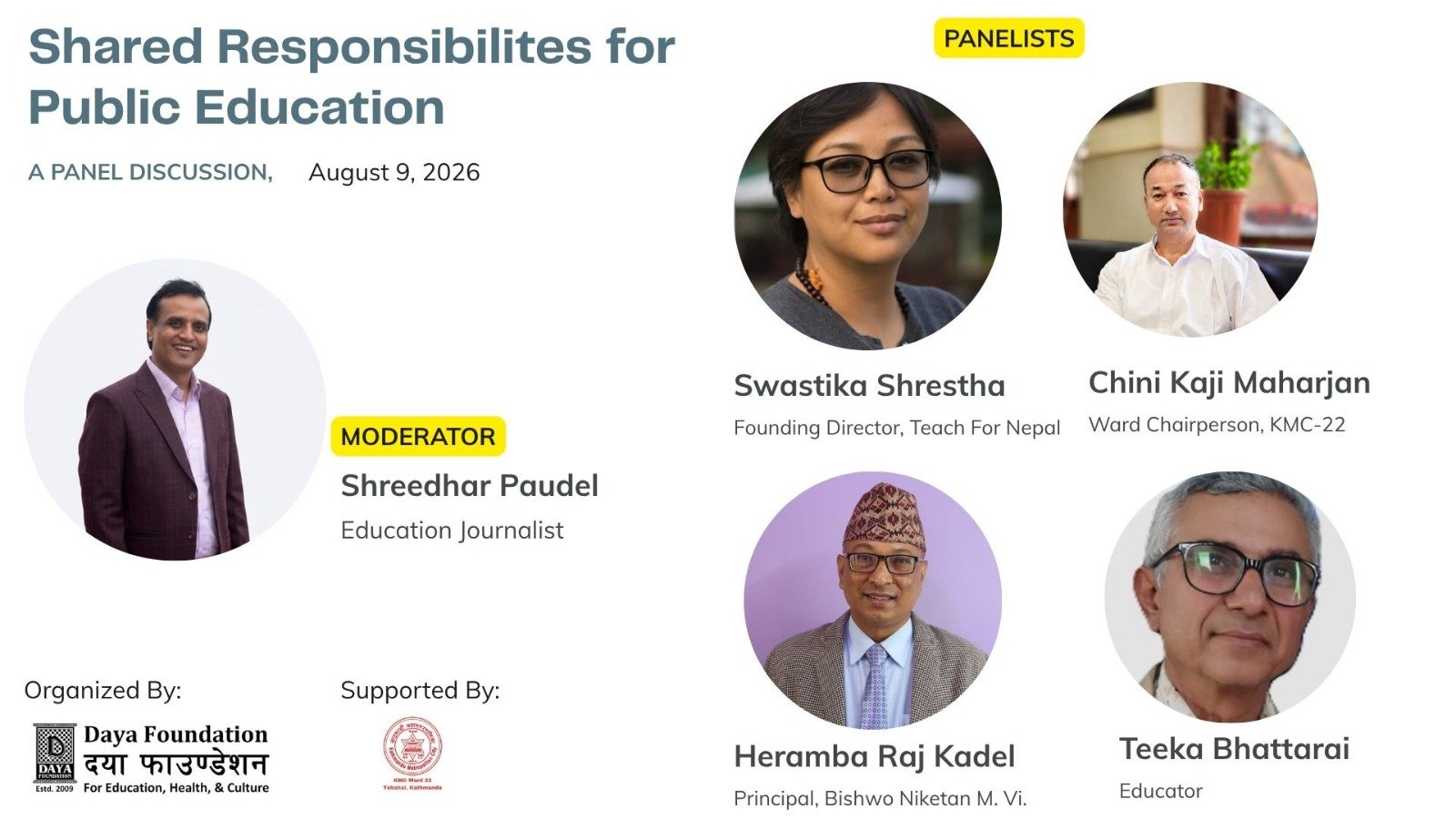Select Teeka Bhattarai's portrait photo

point(1229,596)
